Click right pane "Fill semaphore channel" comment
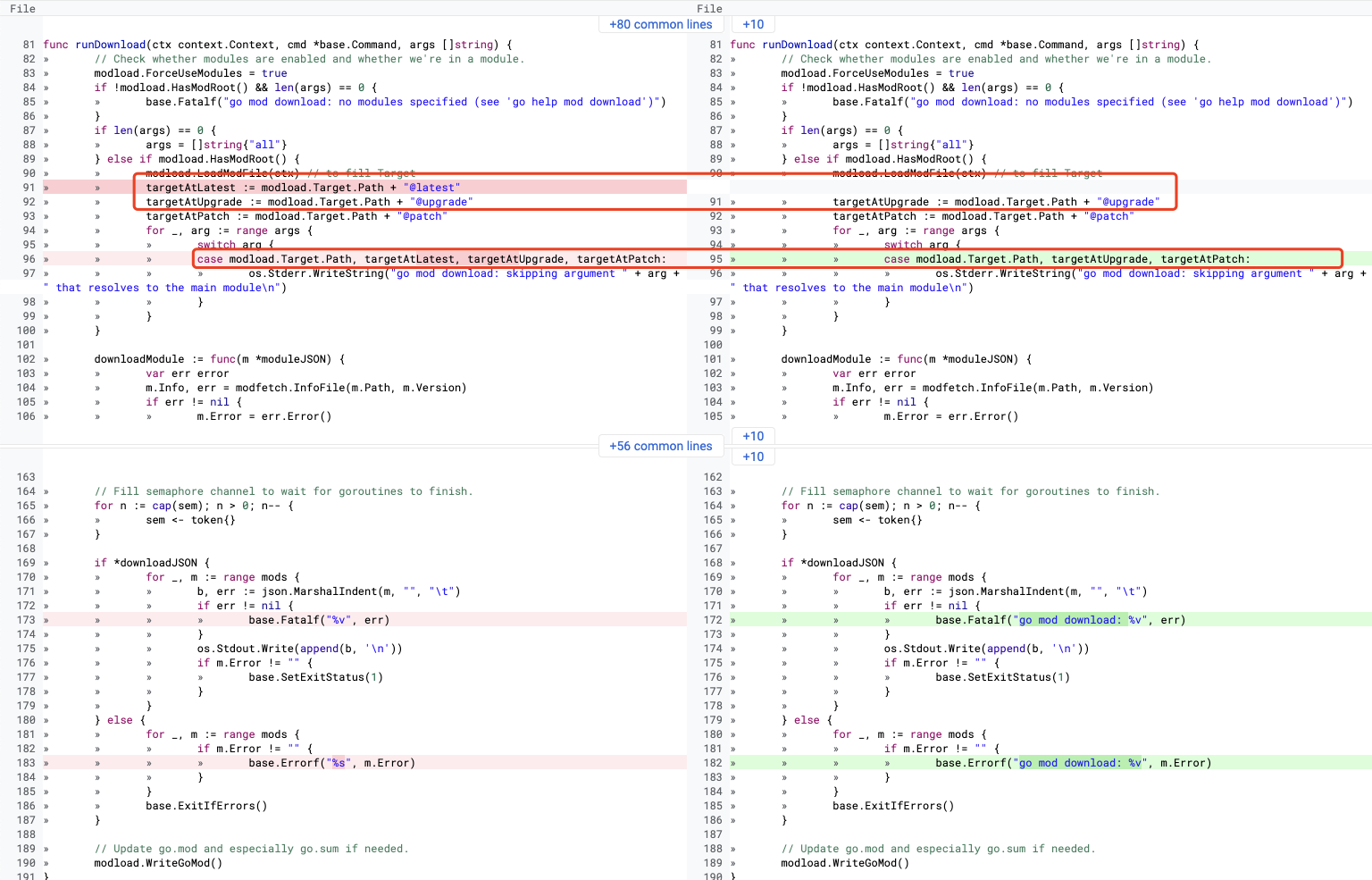Screen dimensions: 1372x880 tap(970, 491)
